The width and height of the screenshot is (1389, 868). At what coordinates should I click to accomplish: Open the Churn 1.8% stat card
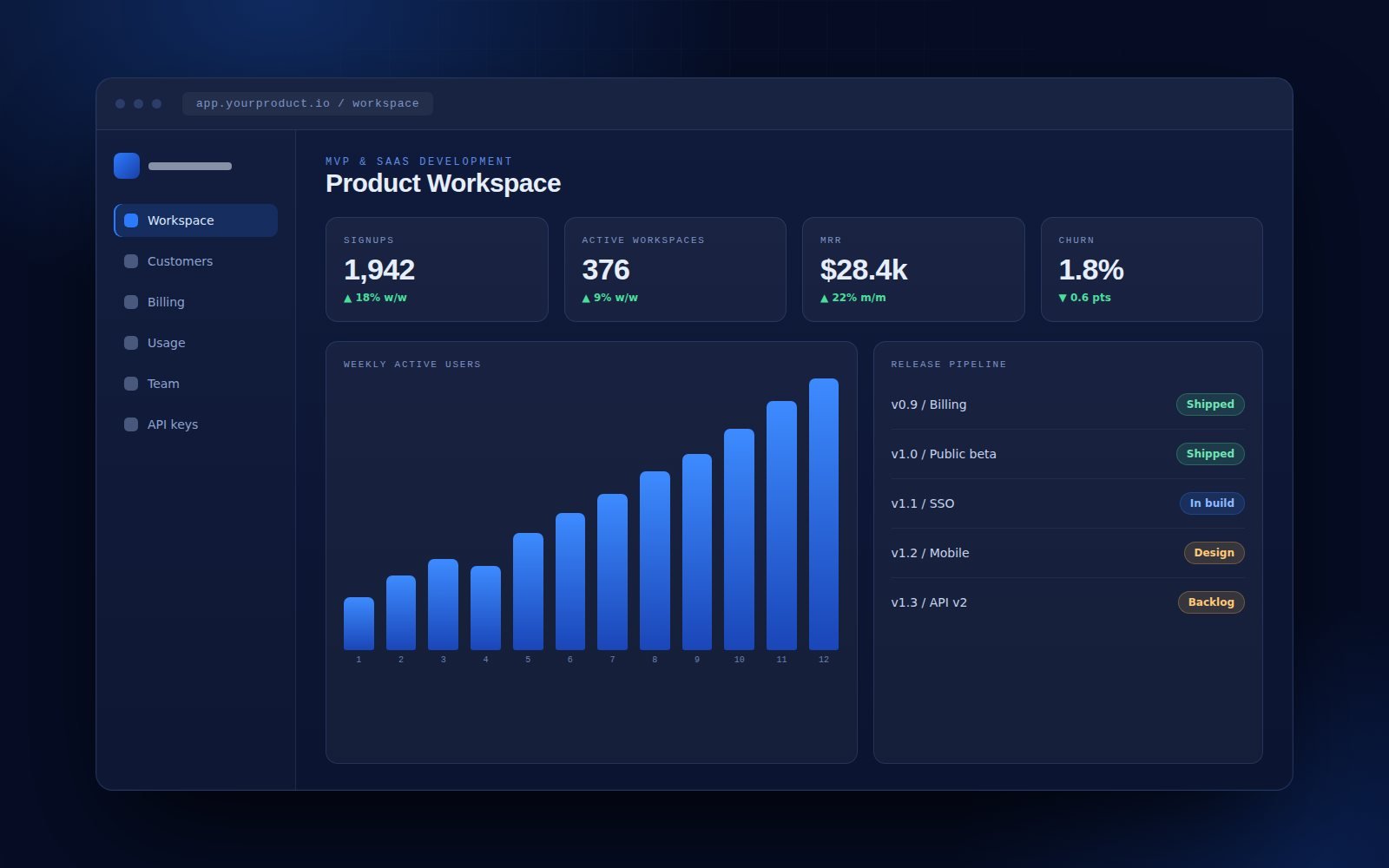1151,269
